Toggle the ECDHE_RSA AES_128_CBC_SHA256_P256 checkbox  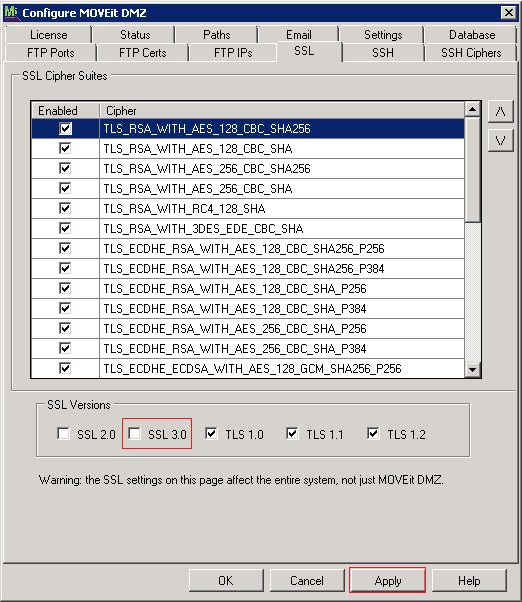coord(65,248)
